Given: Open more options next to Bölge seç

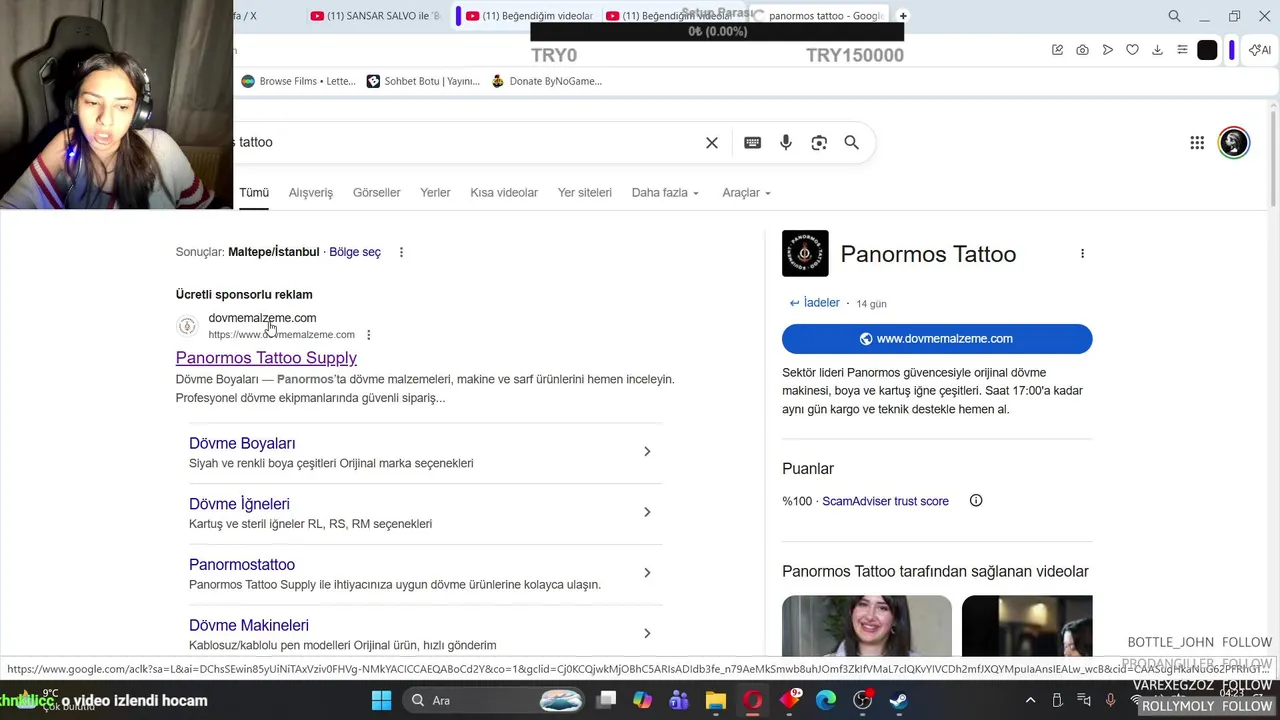Looking at the screenshot, I should (x=401, y=252).
